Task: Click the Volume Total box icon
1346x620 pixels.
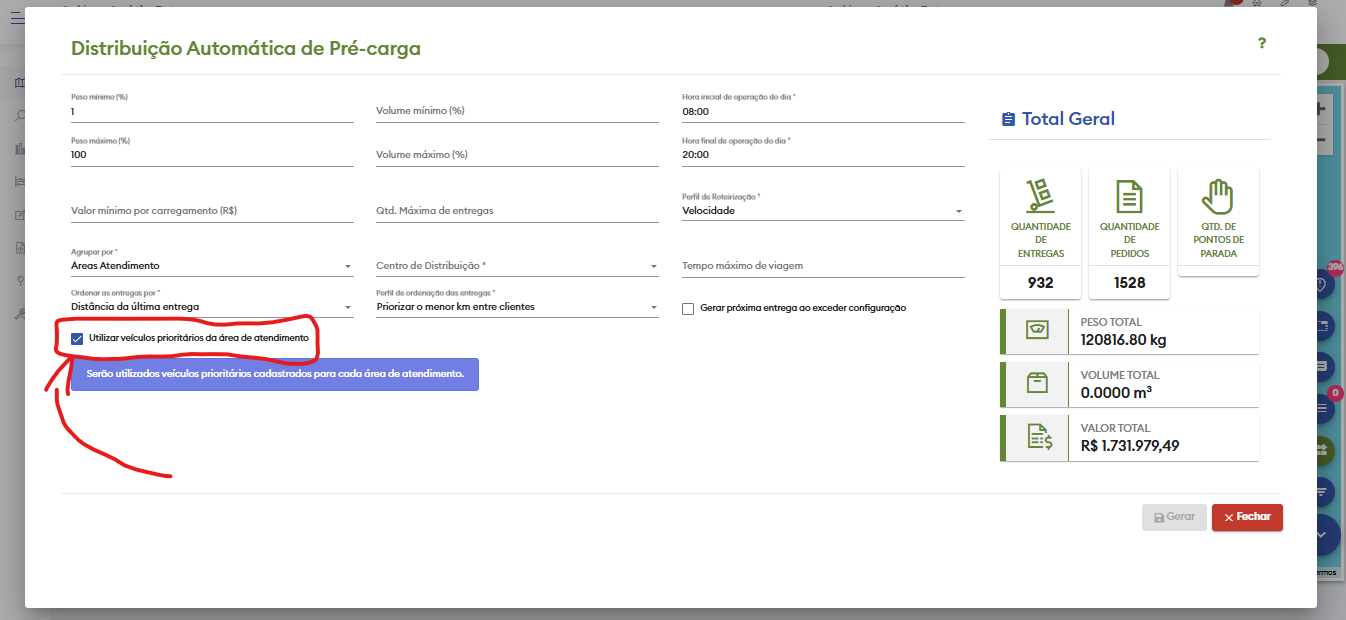Action: tap(1037, 384)
